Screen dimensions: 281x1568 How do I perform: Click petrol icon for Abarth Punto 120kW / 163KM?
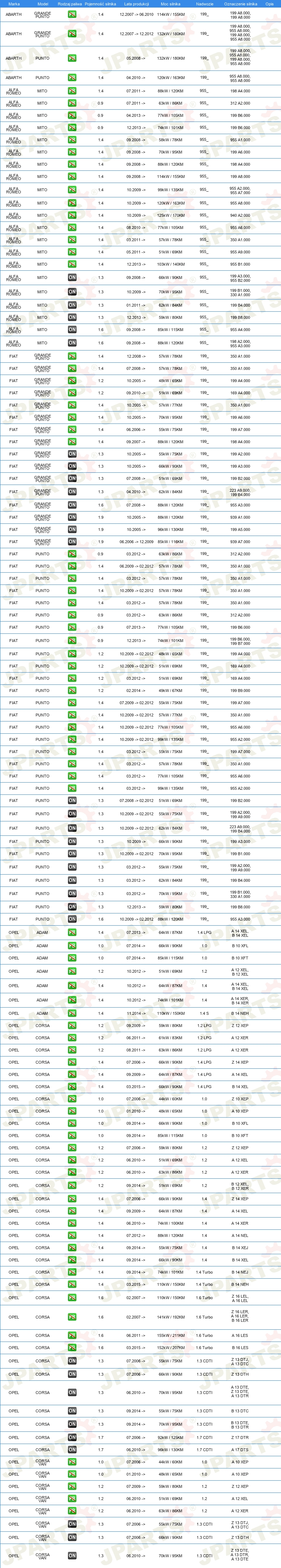[x=72, y=78]
